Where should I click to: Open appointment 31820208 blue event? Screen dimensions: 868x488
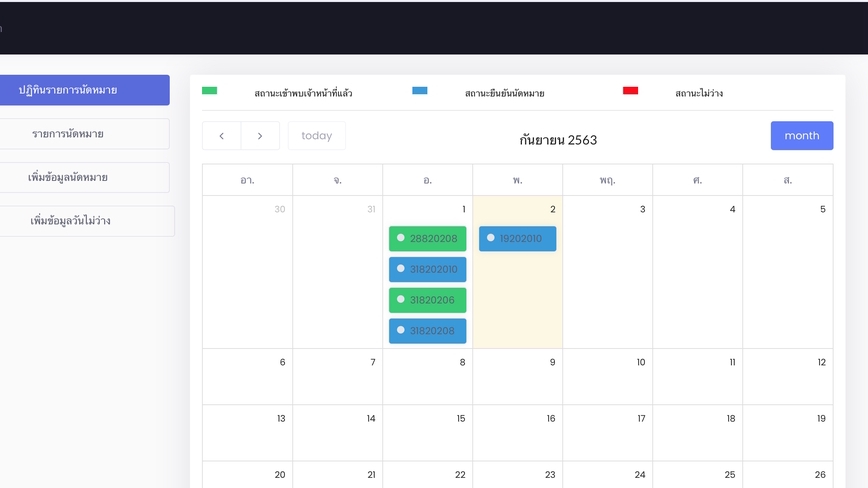click(427, 331)
